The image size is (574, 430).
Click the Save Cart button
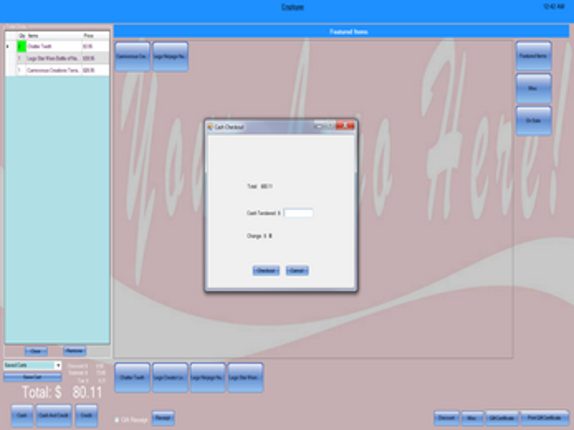coord(32,377)
